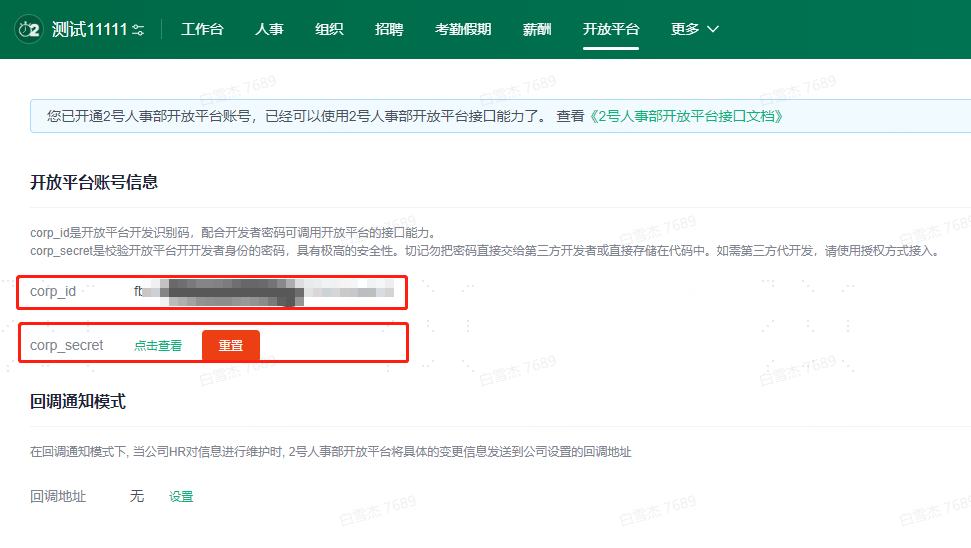This screenshot has width=971, height=548.
Task: Open 《2号人事部开放平台接口文档》 link
Action: (x=686, y=116)
